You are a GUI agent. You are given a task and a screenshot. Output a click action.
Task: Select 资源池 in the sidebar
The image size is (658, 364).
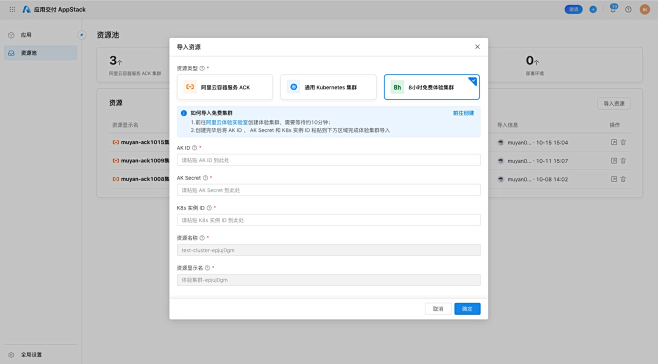pyautogui.click(x=40, y=53)
